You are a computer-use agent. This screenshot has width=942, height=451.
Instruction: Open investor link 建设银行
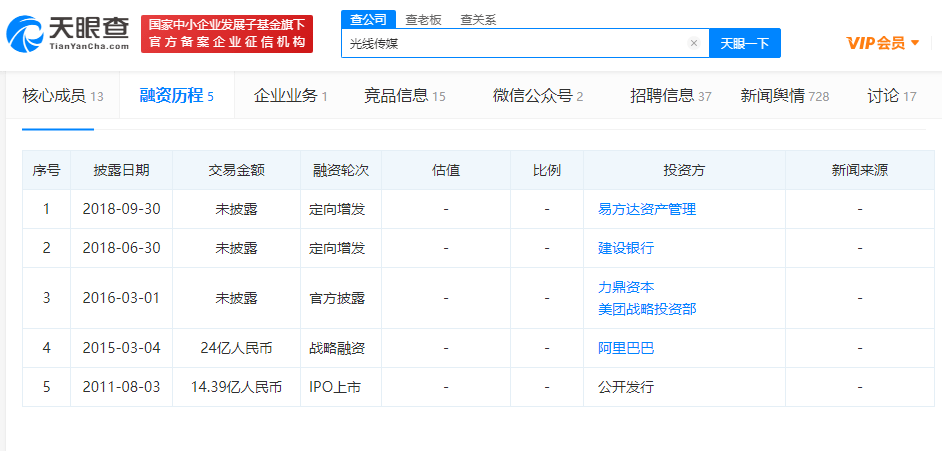point(625,247)
